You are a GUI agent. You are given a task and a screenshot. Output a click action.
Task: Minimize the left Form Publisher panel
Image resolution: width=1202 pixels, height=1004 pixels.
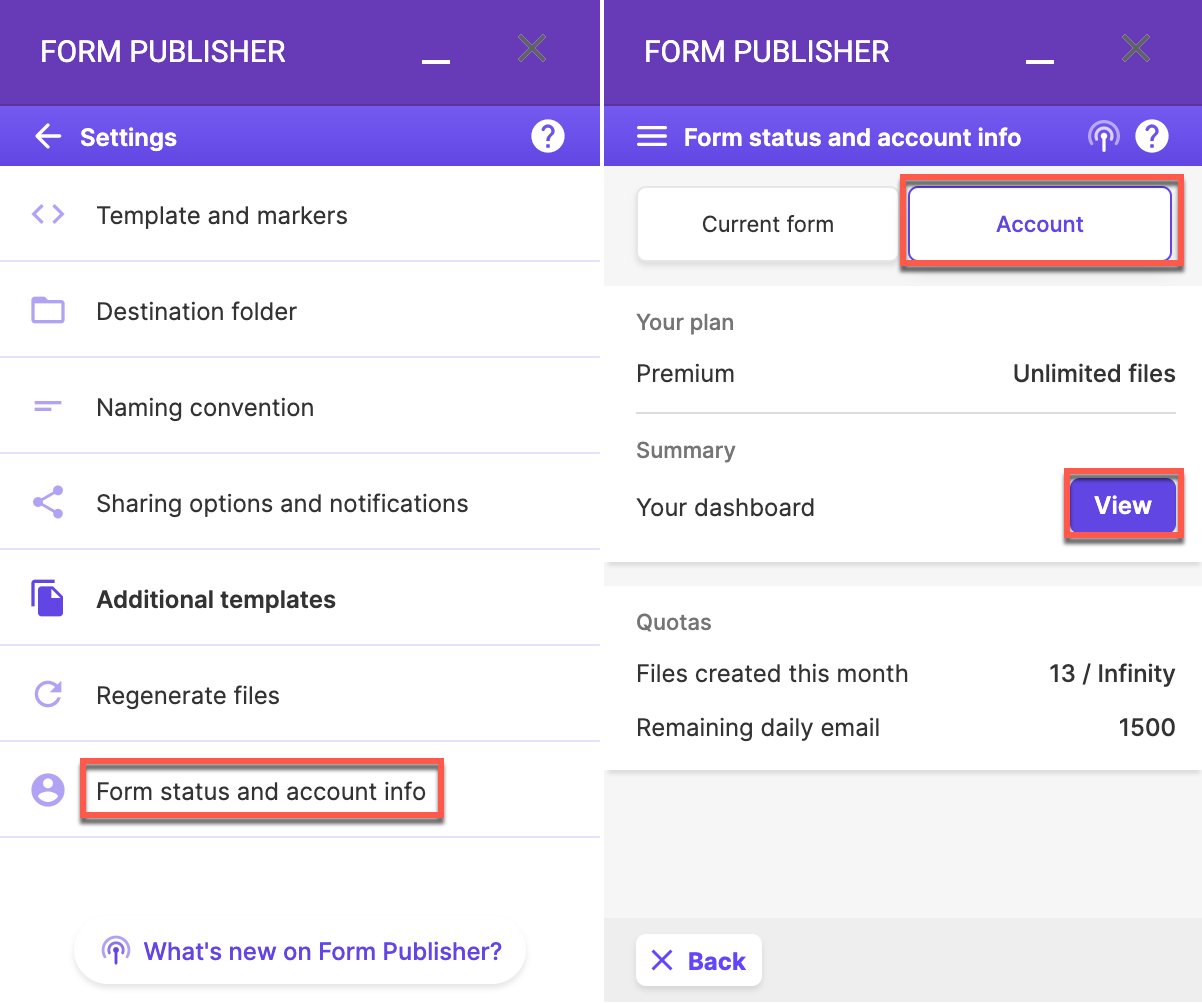point(436,61)
